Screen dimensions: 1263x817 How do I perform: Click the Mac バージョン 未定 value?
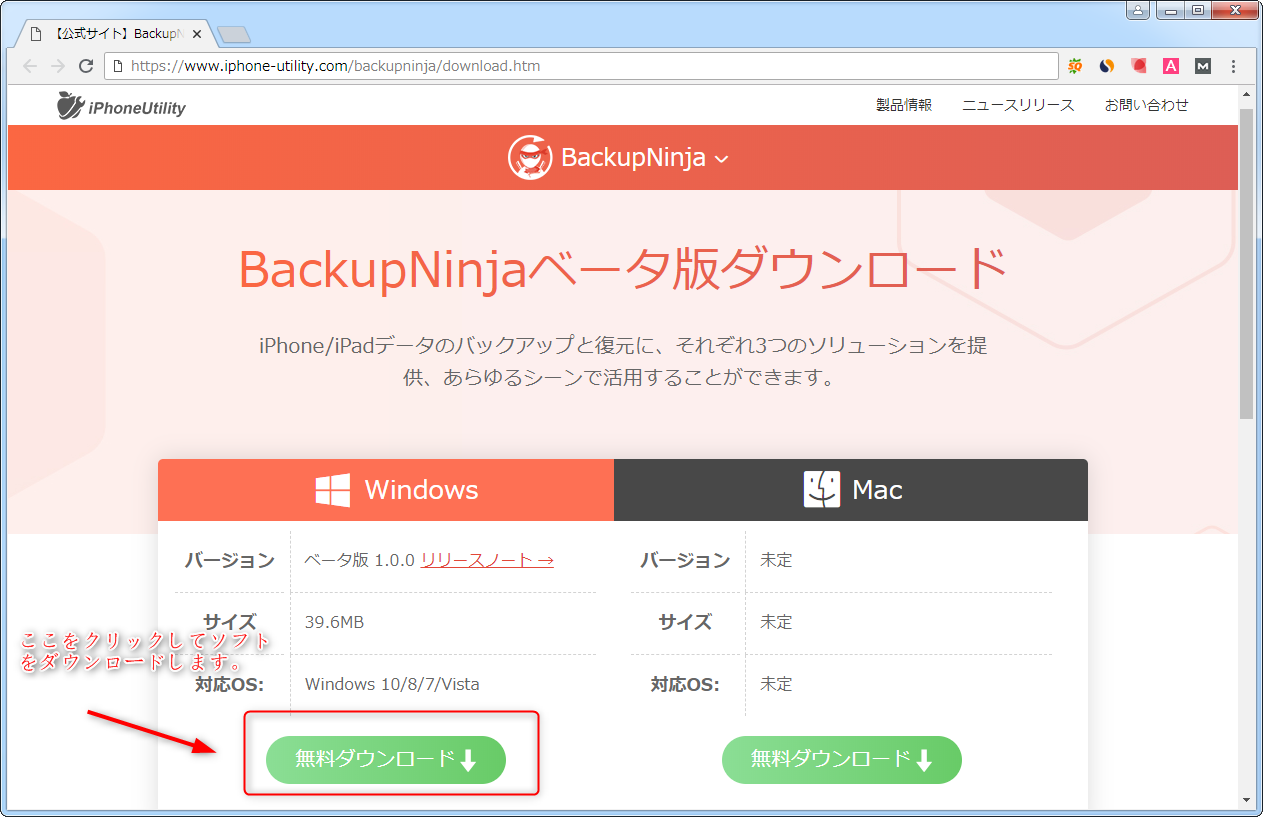[x=776, y=560]
